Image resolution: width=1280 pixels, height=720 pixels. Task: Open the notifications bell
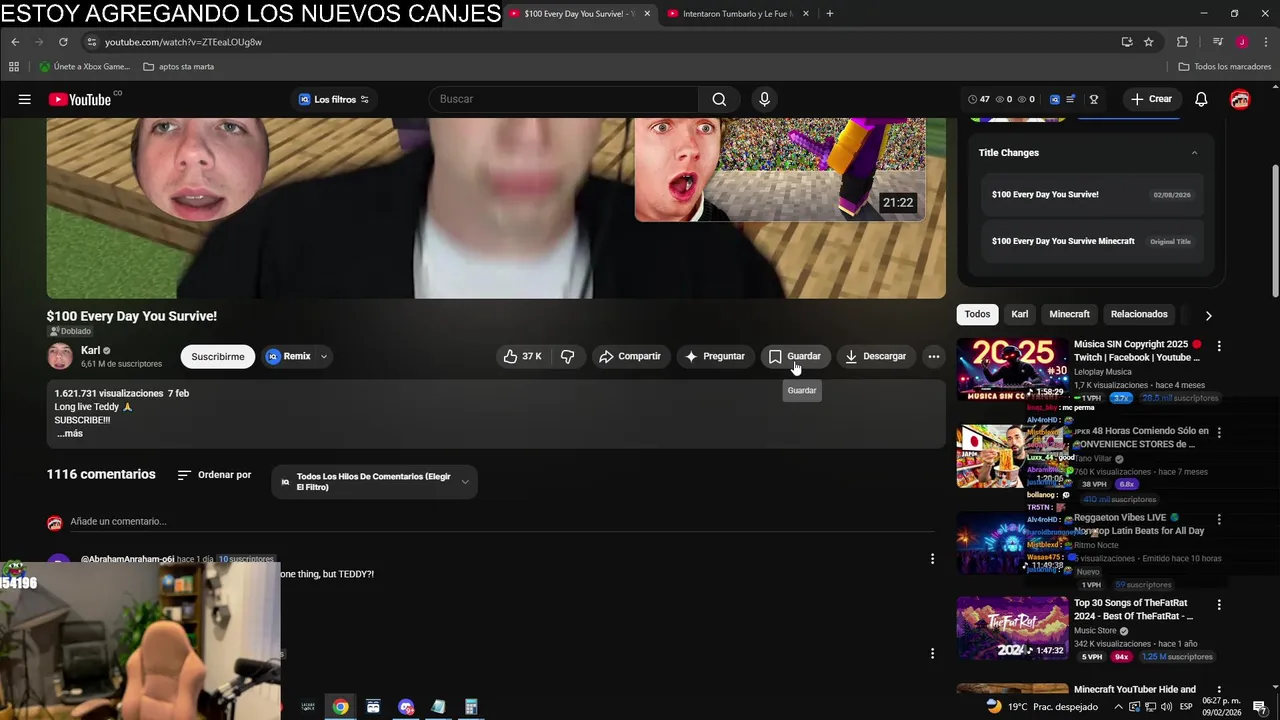pos(1201,99)
